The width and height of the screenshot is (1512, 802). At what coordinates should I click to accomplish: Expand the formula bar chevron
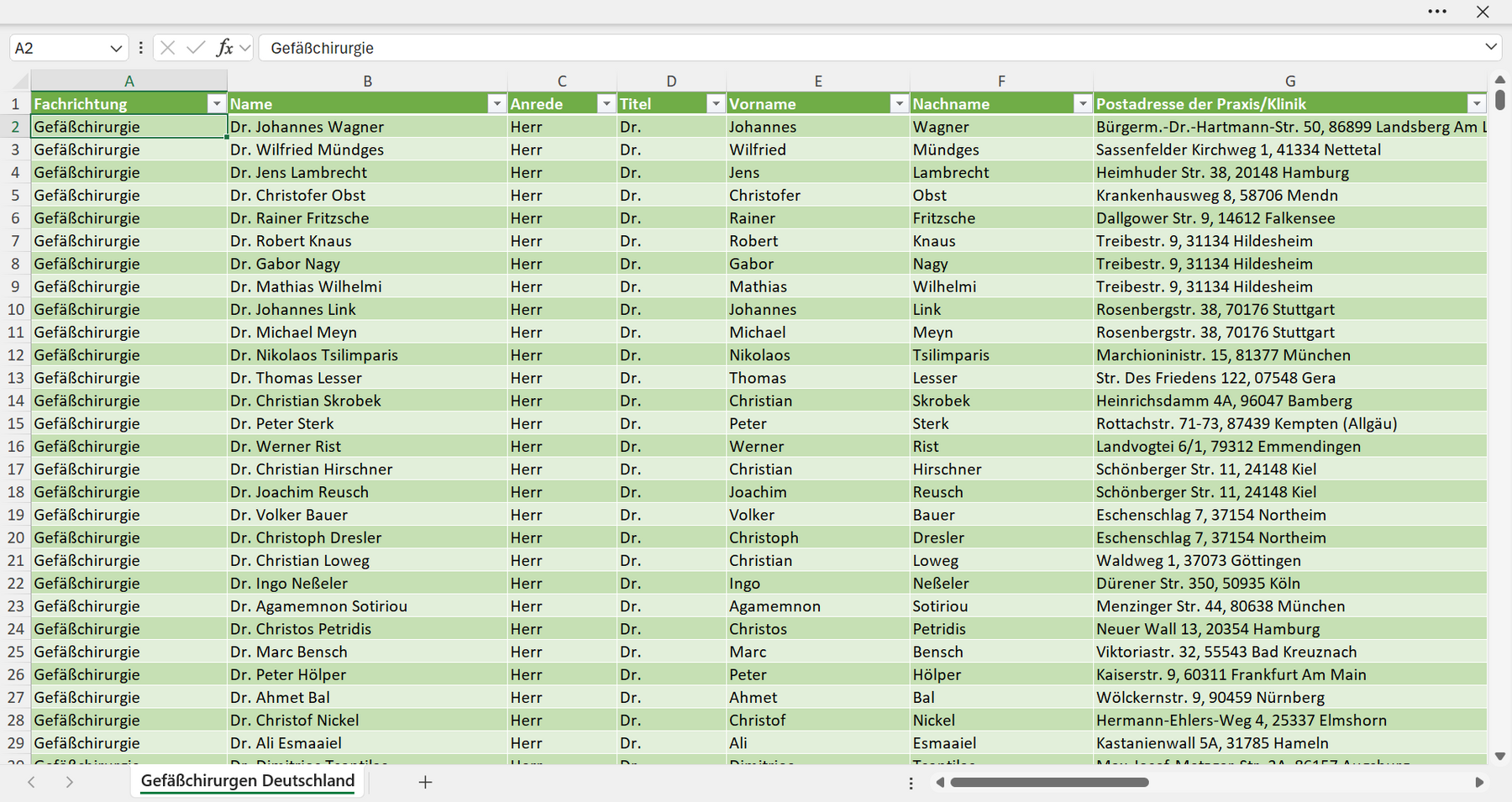click(1491, 47)
